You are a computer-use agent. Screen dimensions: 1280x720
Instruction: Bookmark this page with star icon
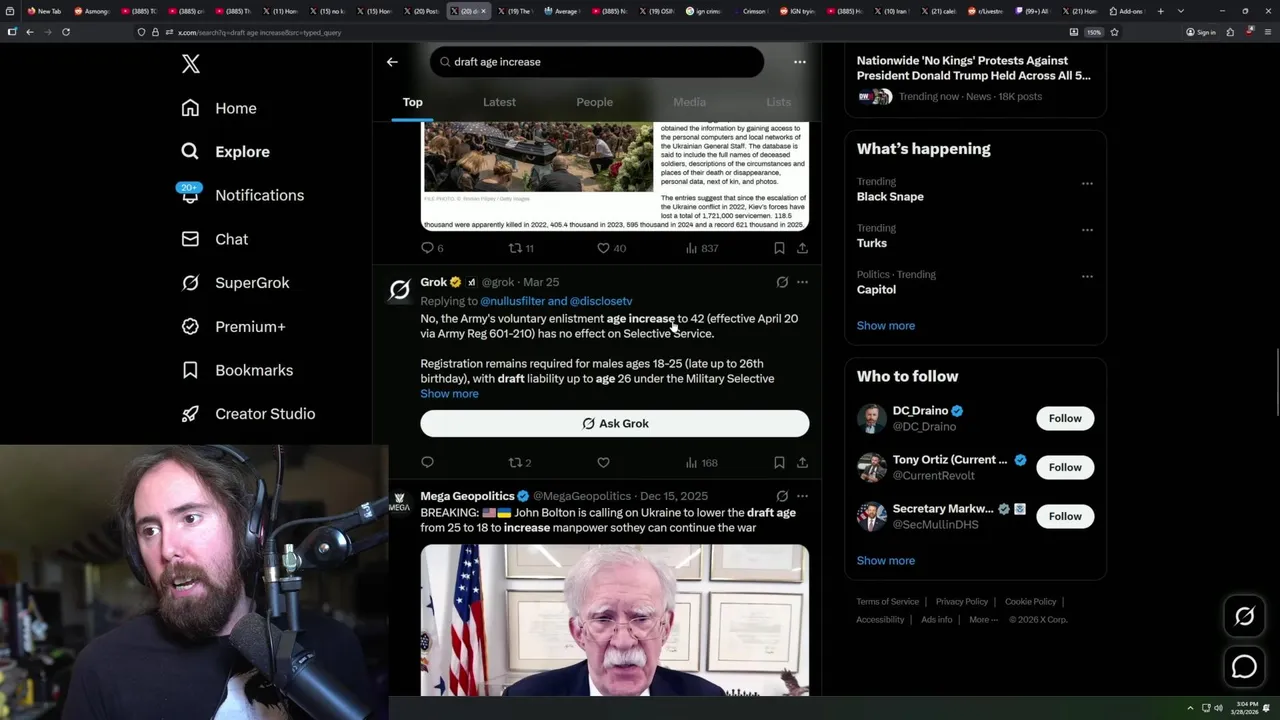click(x=1114, y=32)
